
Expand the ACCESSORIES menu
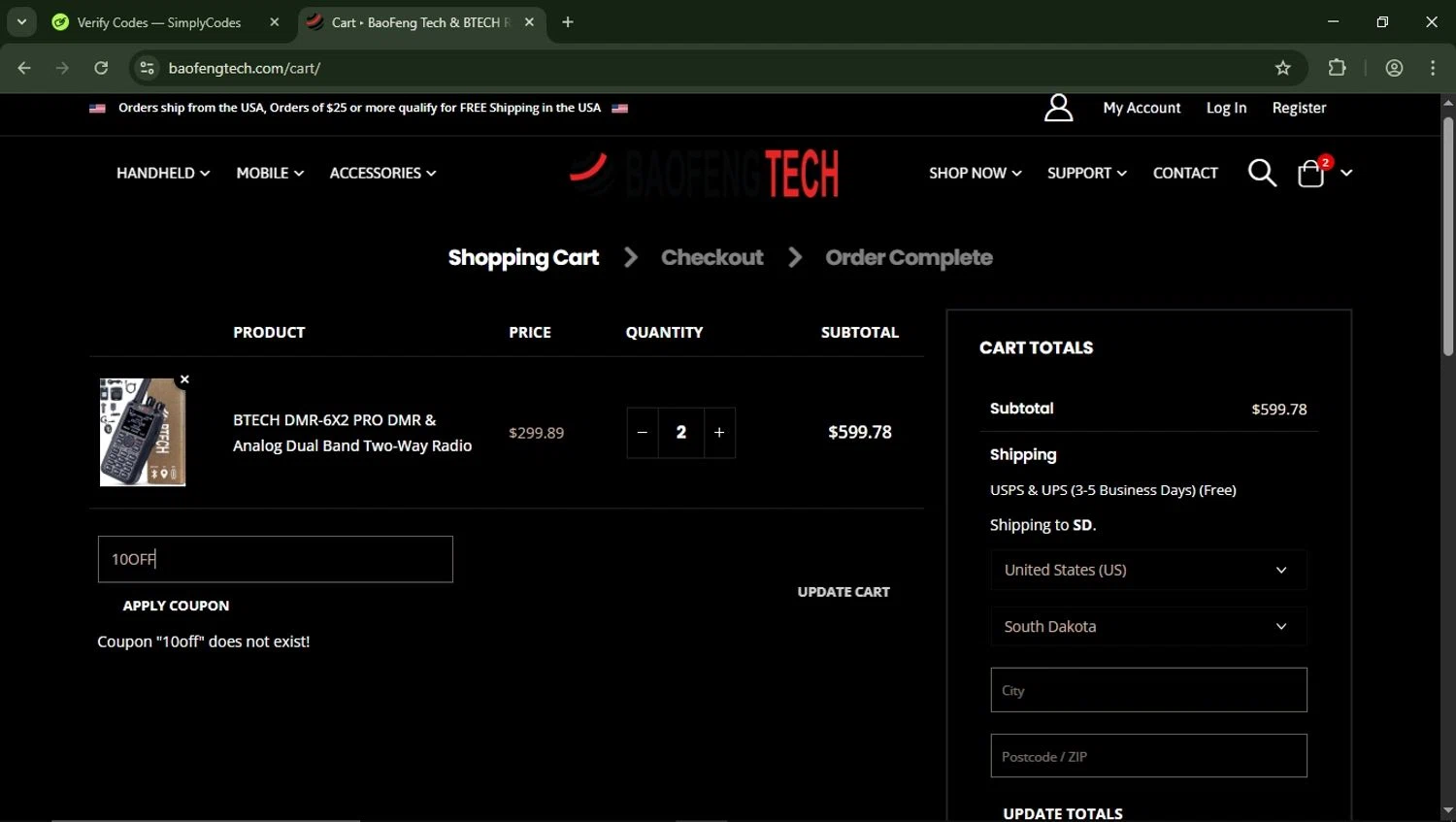(x=382, y=173)
